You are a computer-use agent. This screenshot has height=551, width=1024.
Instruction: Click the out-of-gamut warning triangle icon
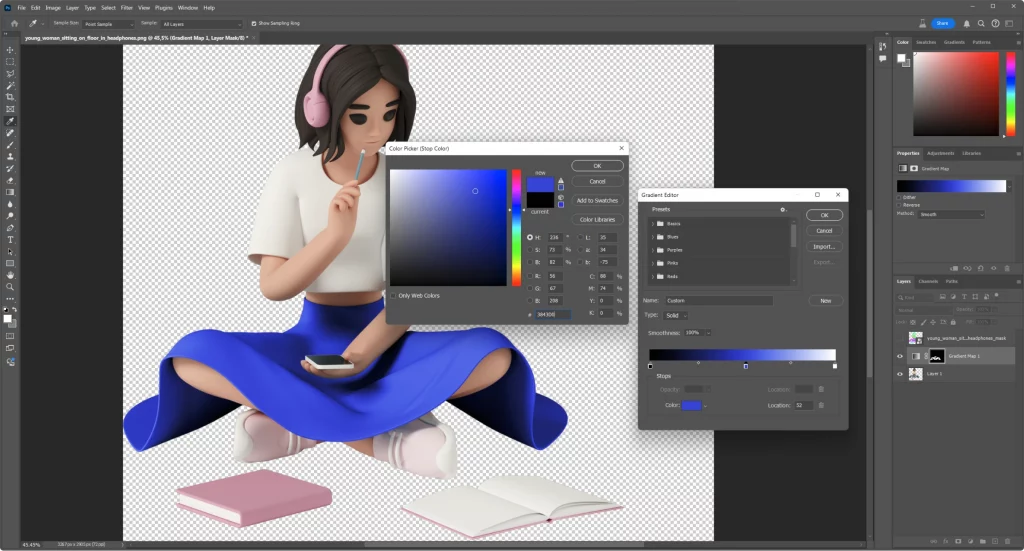[560, 180]
